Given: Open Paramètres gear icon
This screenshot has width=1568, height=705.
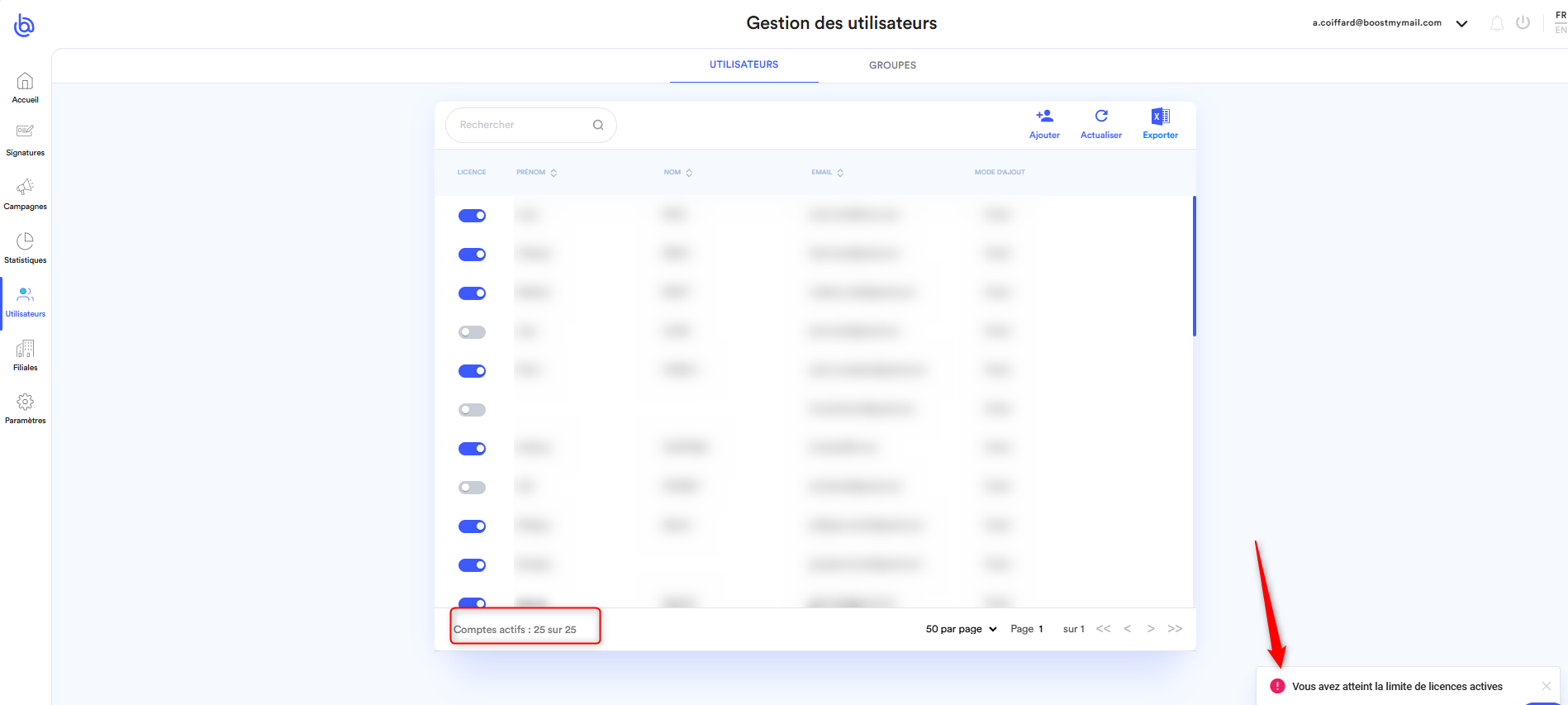Looking at the screenshot, I should [25, 403].
